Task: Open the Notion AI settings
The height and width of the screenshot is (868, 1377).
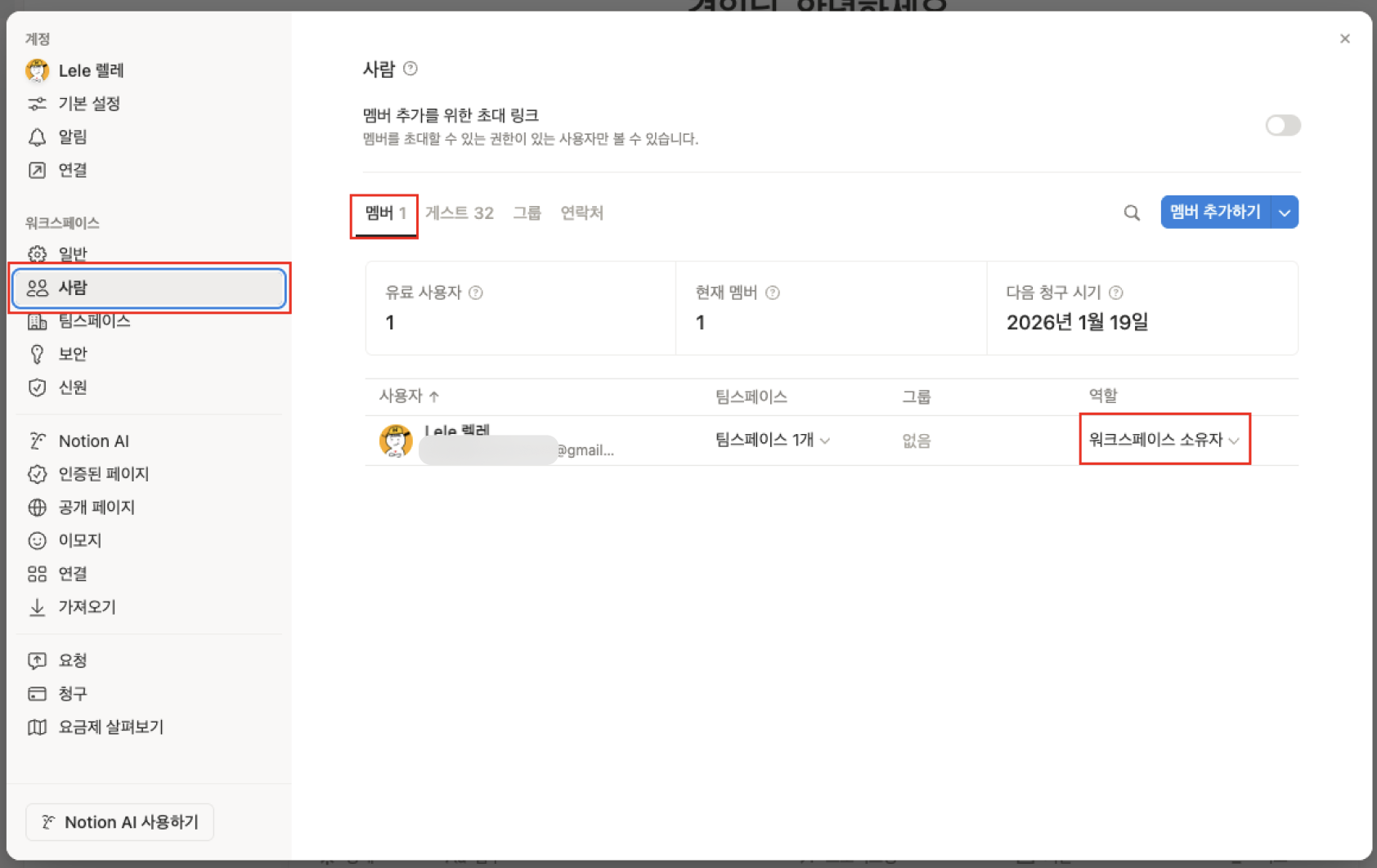Action: coord(93,441)
